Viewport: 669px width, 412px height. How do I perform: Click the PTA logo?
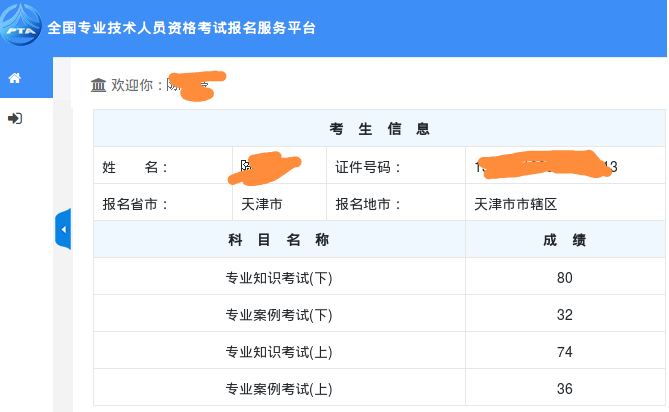tap(21, 25)
